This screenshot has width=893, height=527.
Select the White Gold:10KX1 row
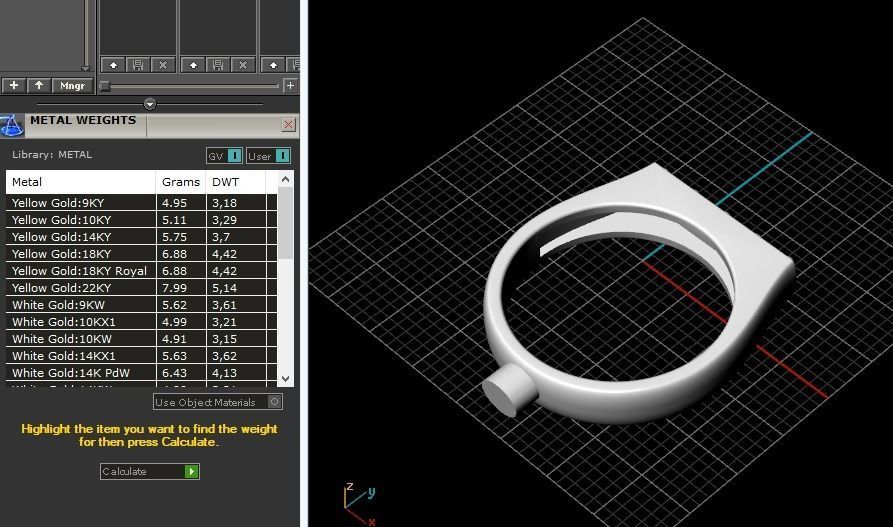[141, 322]
